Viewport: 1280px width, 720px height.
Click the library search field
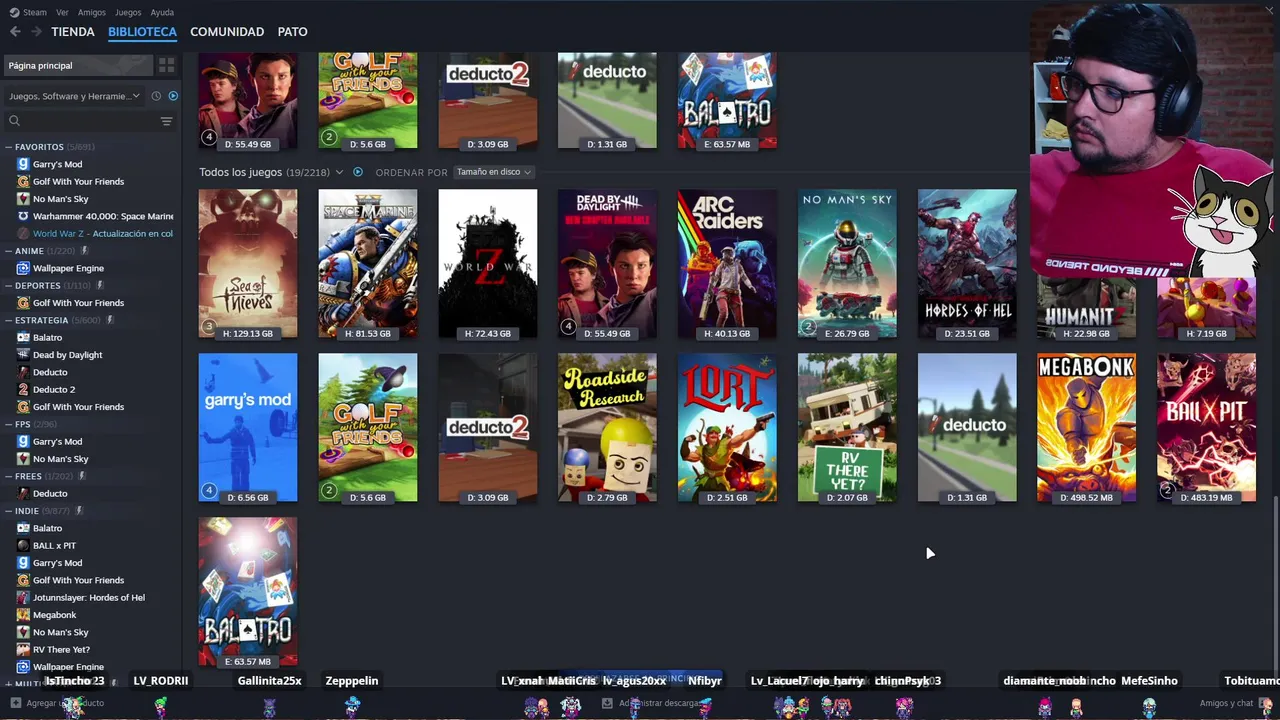coord(88,121)
